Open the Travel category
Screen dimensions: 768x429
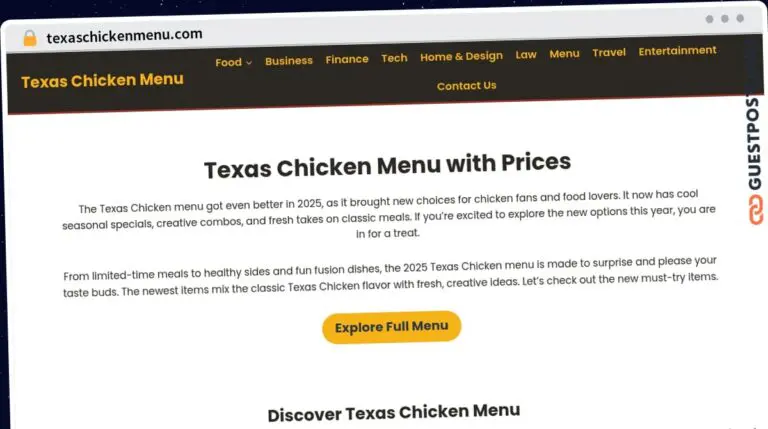[x=609, y=52]
